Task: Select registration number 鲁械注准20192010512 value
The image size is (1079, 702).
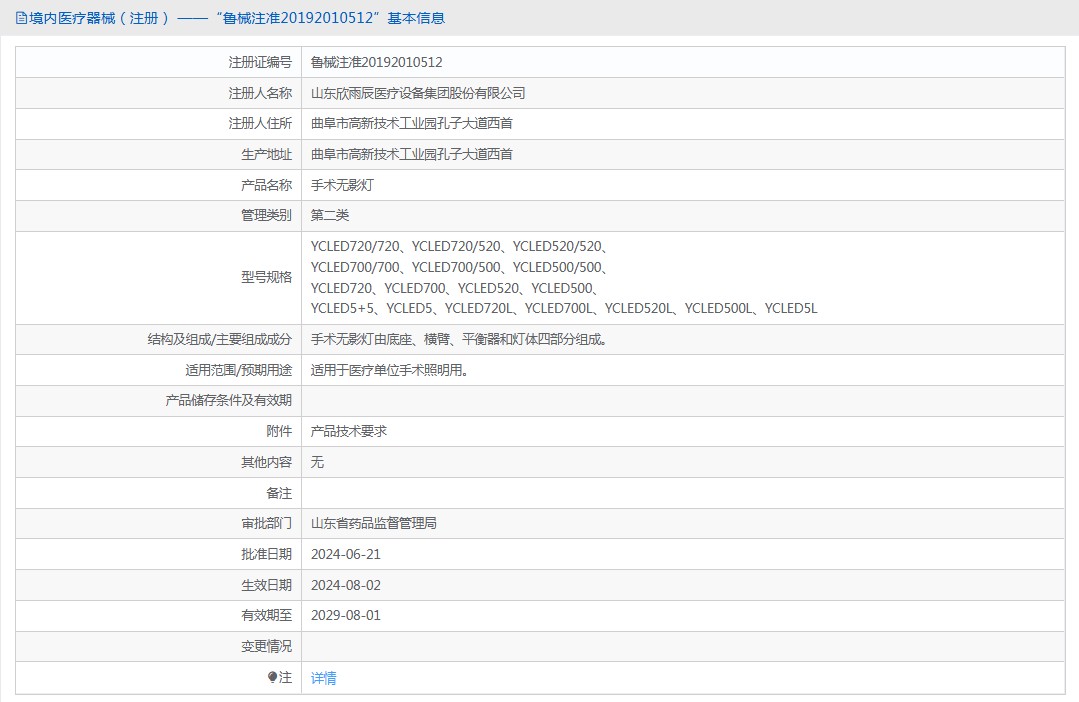Action: coord(376,63)
